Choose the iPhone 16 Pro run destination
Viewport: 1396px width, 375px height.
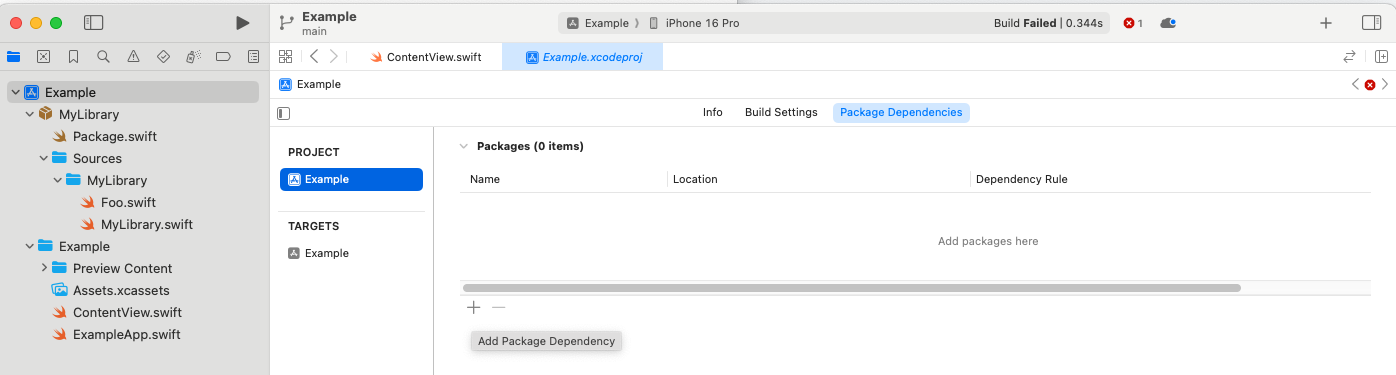pos(694,23)
